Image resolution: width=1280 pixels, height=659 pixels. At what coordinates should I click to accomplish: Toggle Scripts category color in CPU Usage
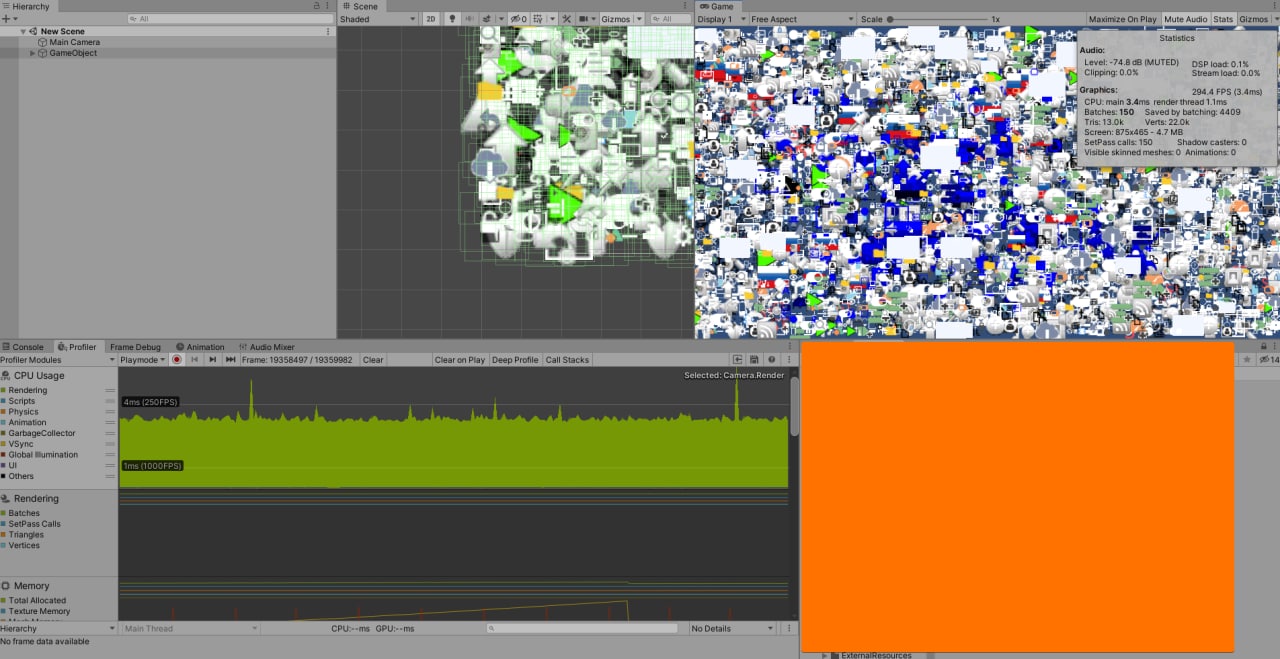[x=4, y=401]
